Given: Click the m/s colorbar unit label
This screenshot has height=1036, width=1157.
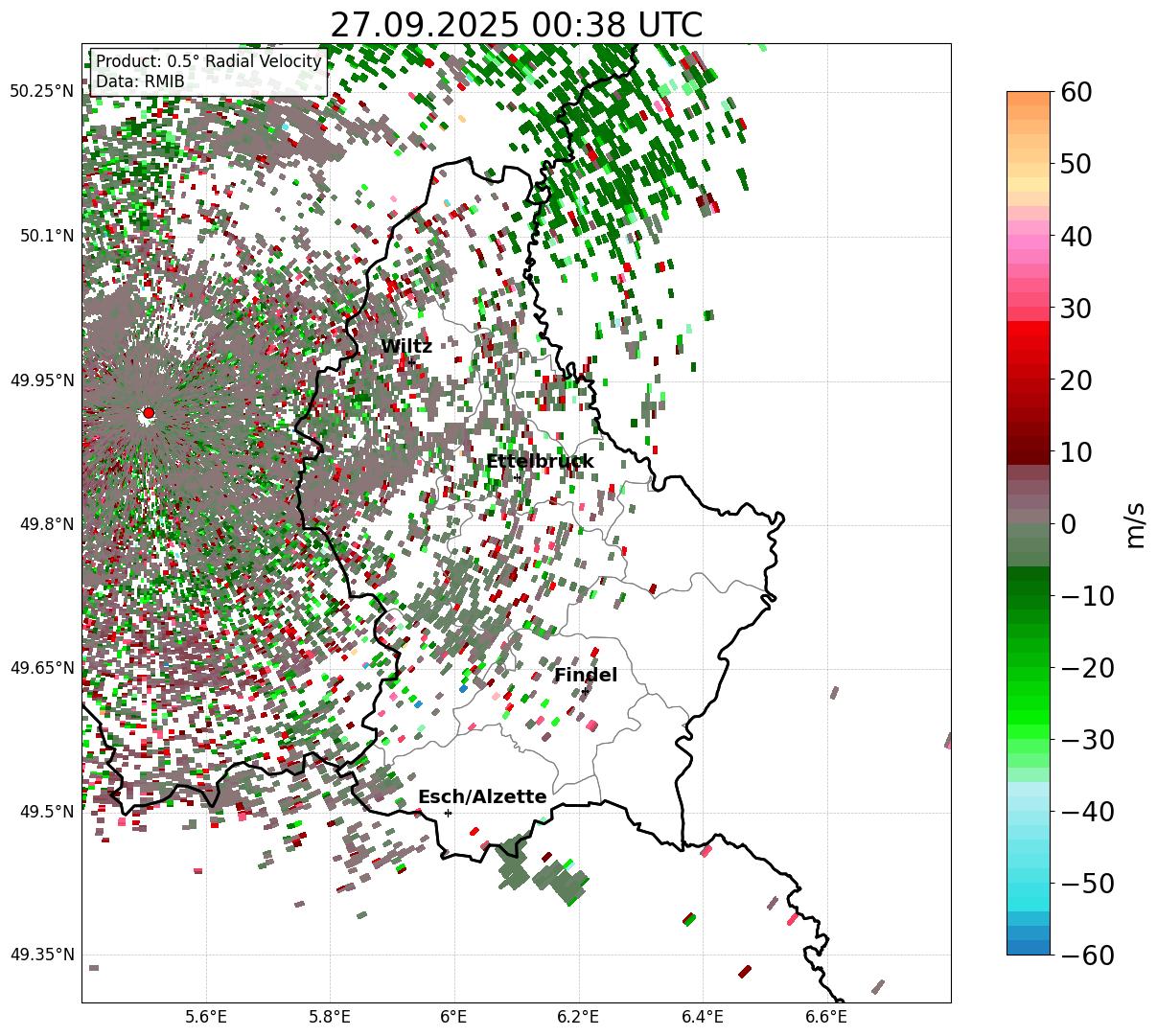Looking at the screenshot, I should click(1135, 523).
